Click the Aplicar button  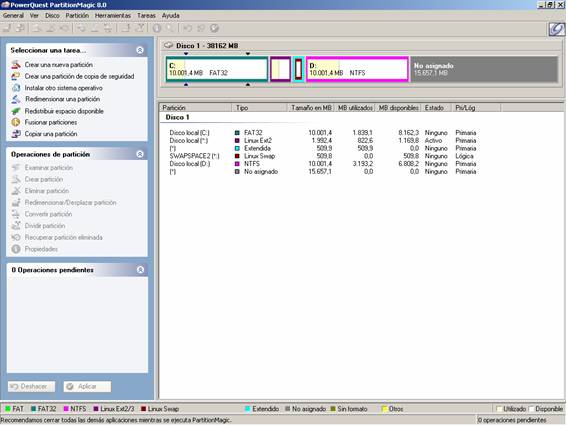[x=87, y=386]
